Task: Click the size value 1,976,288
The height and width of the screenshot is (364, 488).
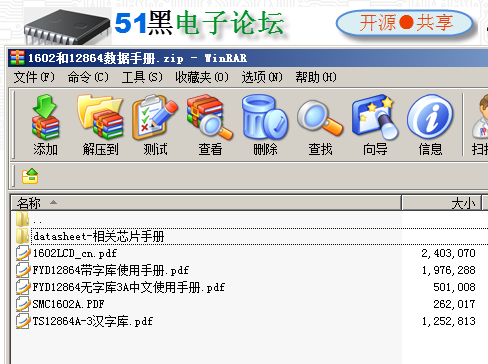Action: click(x=448, y=270)
